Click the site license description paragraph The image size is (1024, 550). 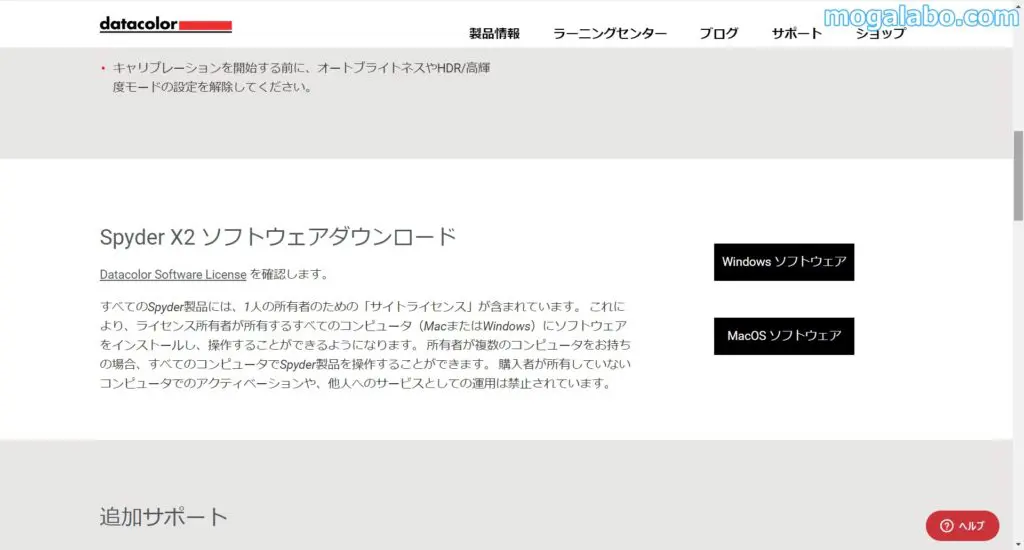(365, 344)
